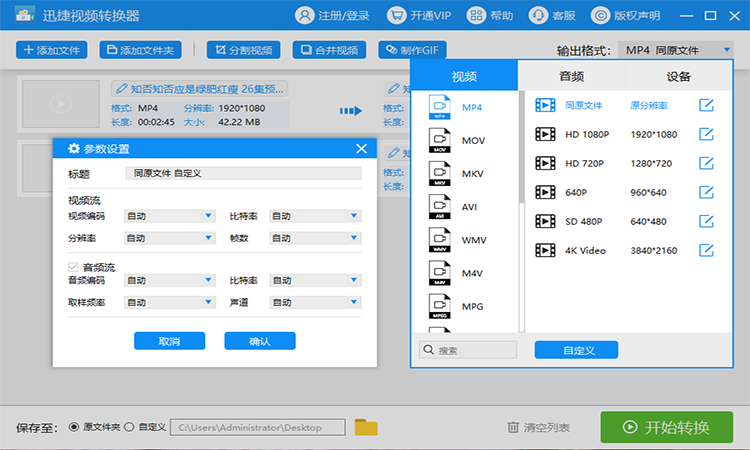
Task: Expand the 视频编码 dropdown
Action: click(x=170, y=216)
